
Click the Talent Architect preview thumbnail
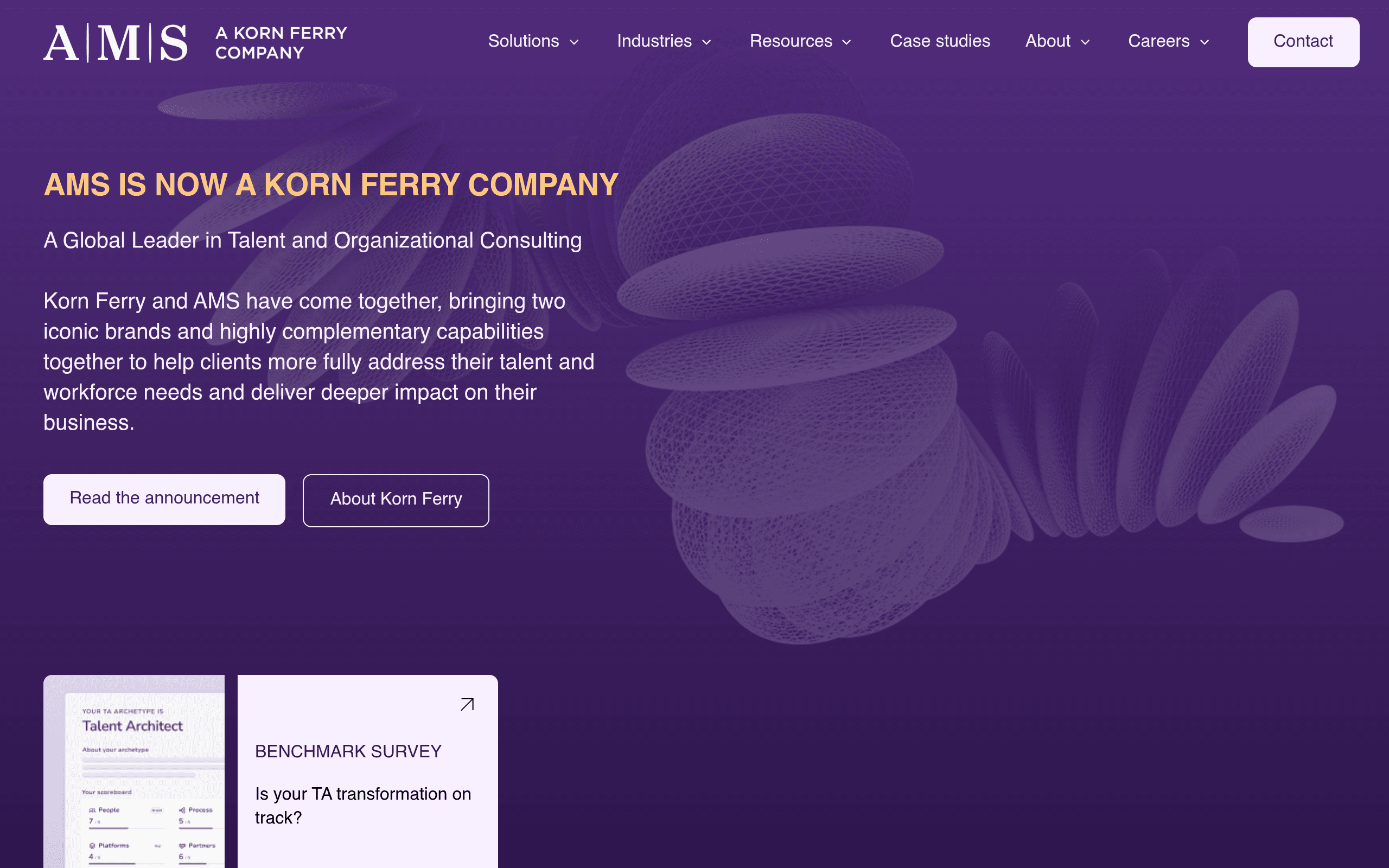point(135,771)
